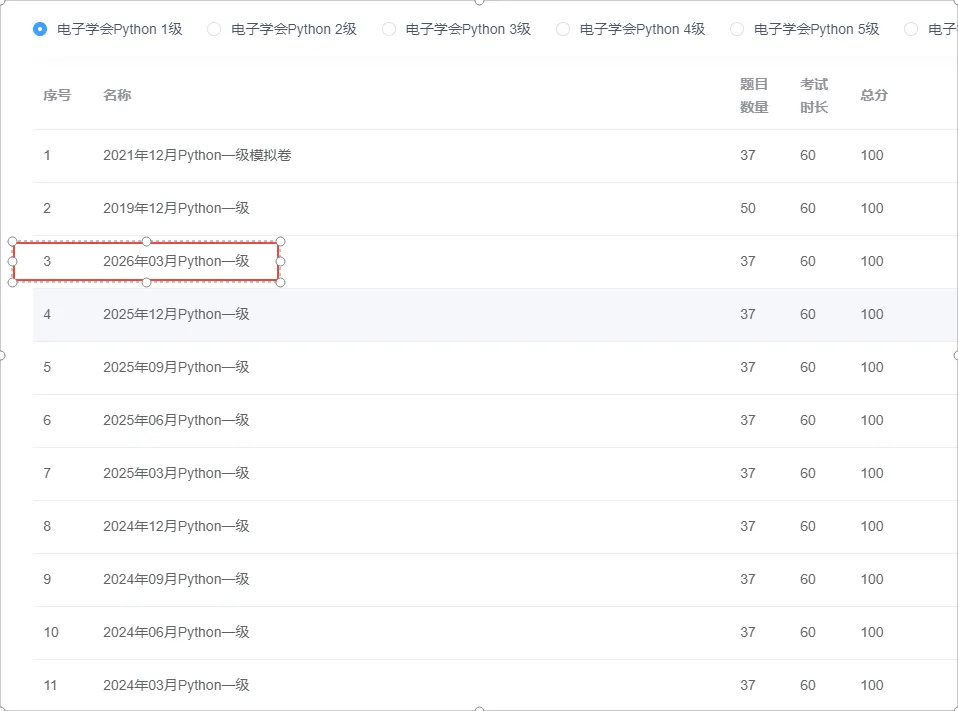Click question count 37 in 2024年06月 row
Image resolution: width=958 pixels, height=711 pixels.
pos(748,632)
